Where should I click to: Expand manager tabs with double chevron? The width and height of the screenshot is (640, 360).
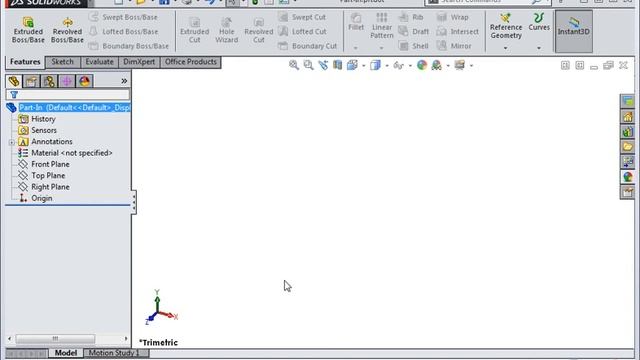pos(124,81)
